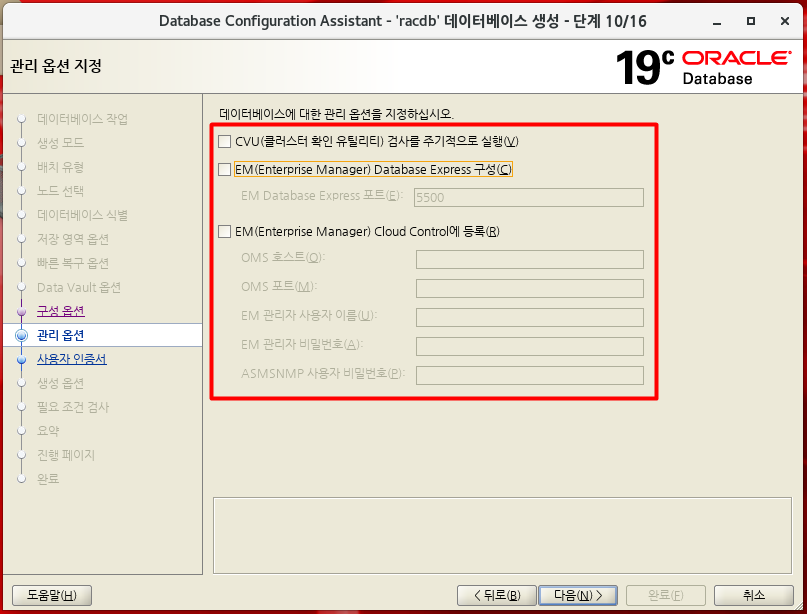Close the Database Configuration Assistant window
This screenshot has width=807, height=614.
coord(785,21)
